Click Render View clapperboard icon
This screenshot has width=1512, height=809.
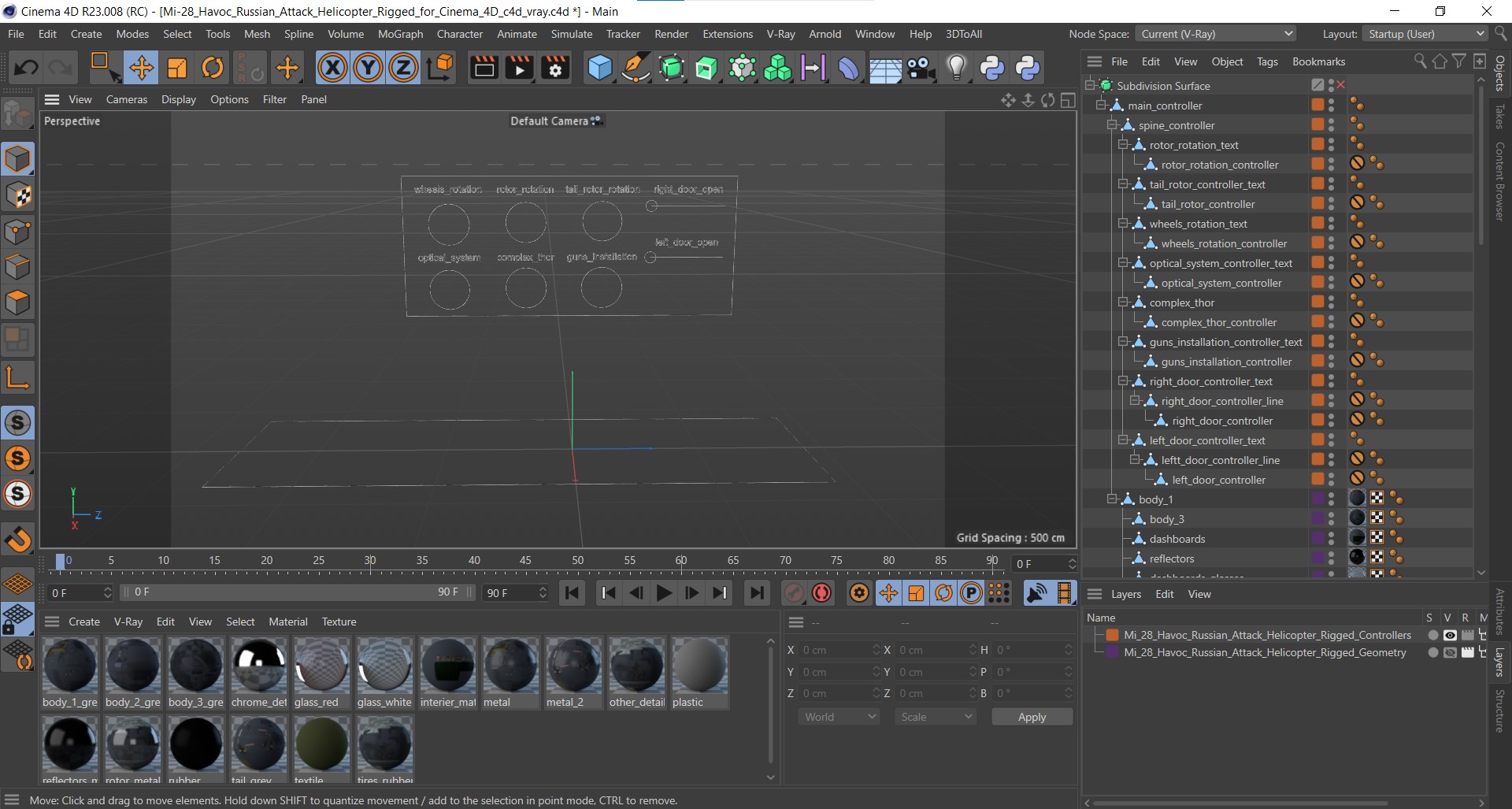pos(484,68)
